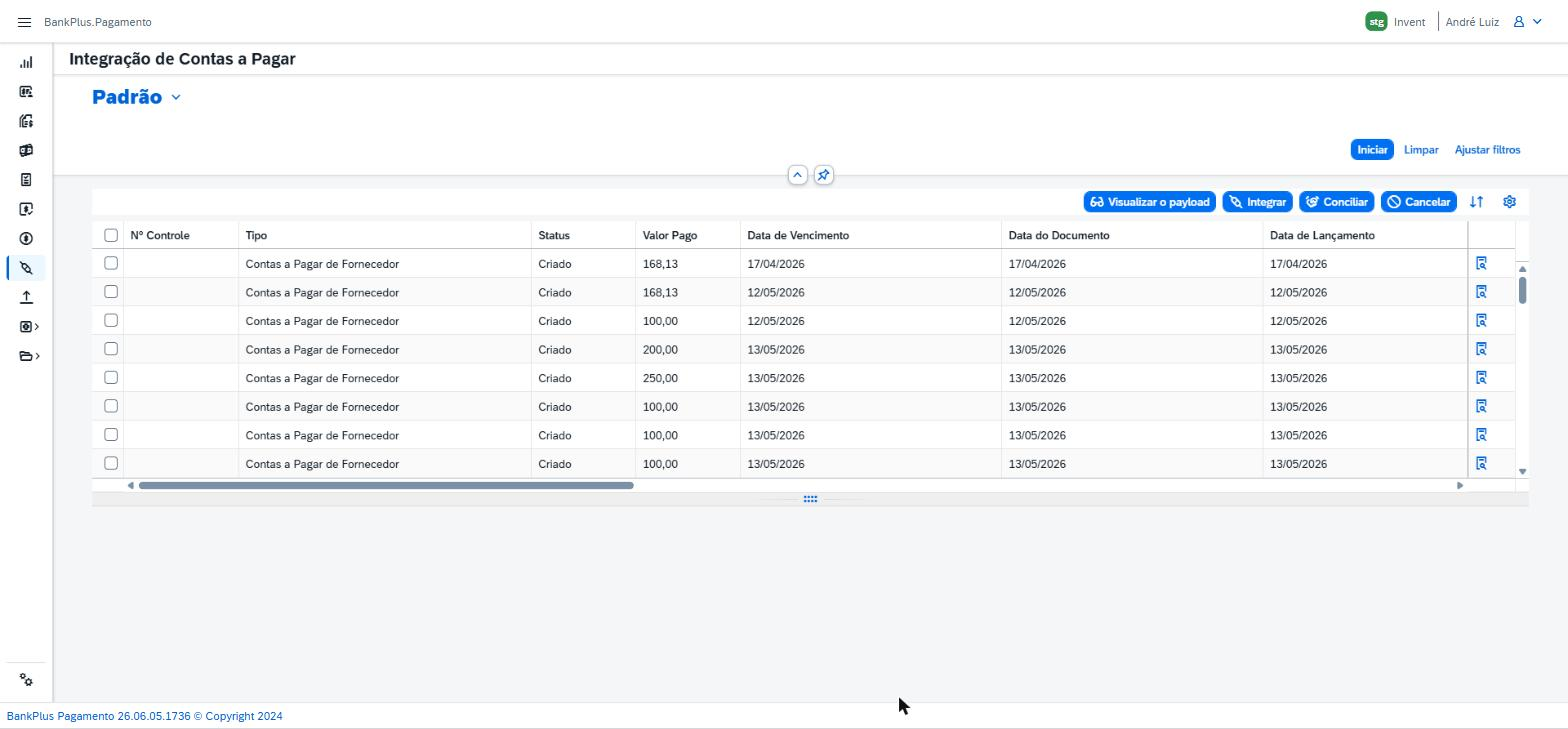Check the row with 168,13 due 17/04/2026
This screenshot has width=1568, height=729.
click(111, 263)
